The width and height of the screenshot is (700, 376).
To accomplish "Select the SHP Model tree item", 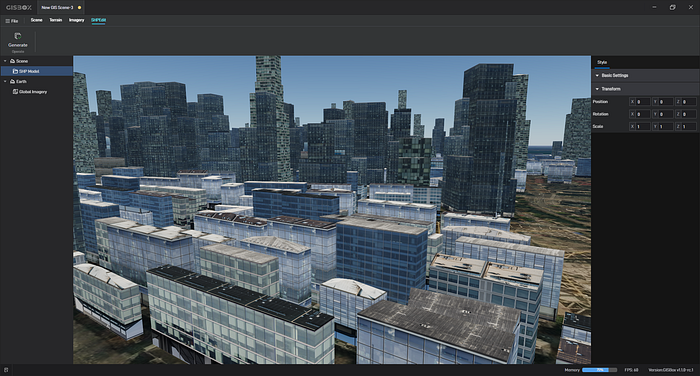I will click(37, 71).
